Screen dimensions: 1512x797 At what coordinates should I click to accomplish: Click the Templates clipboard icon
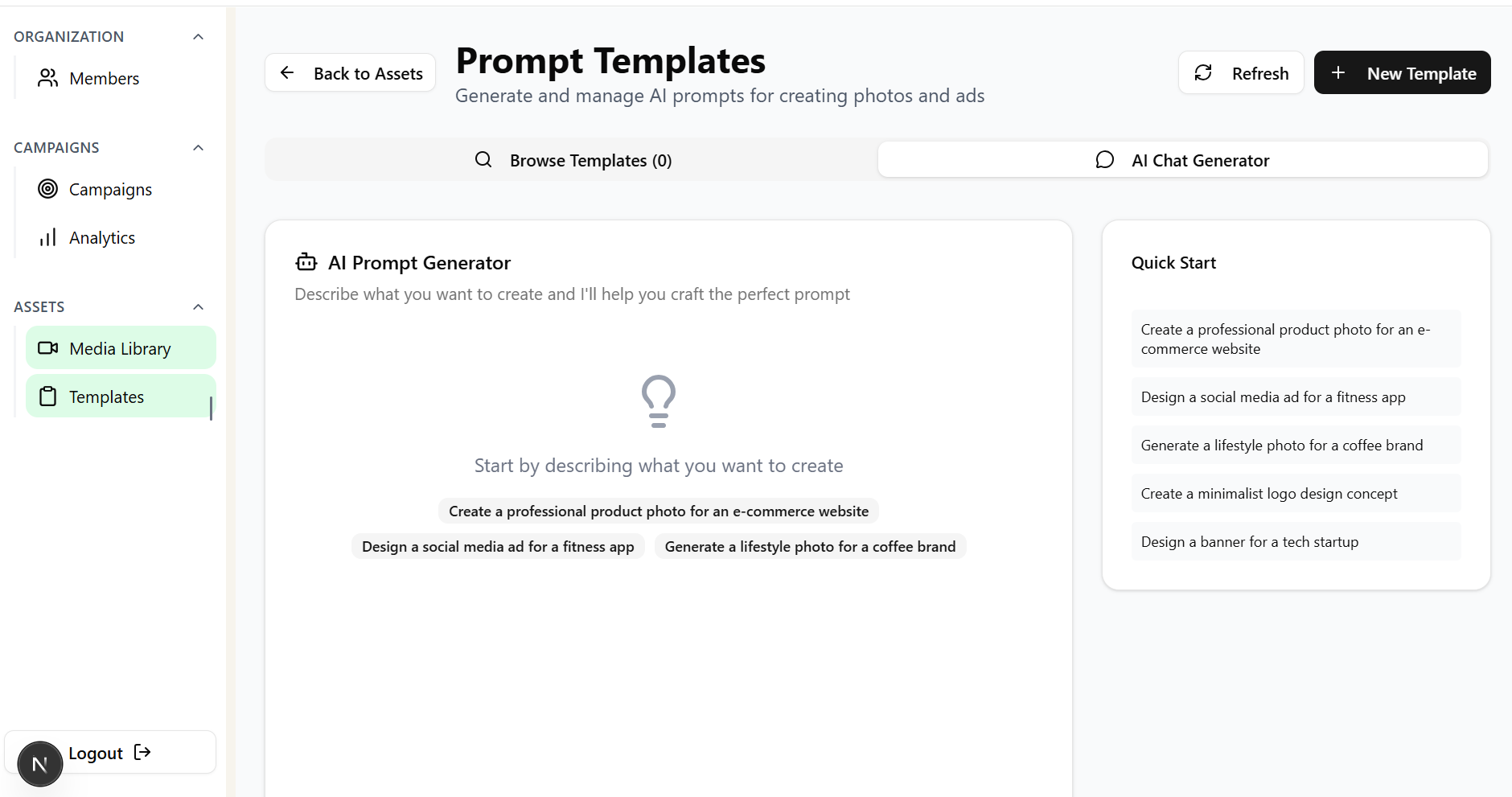click(47, 396)
